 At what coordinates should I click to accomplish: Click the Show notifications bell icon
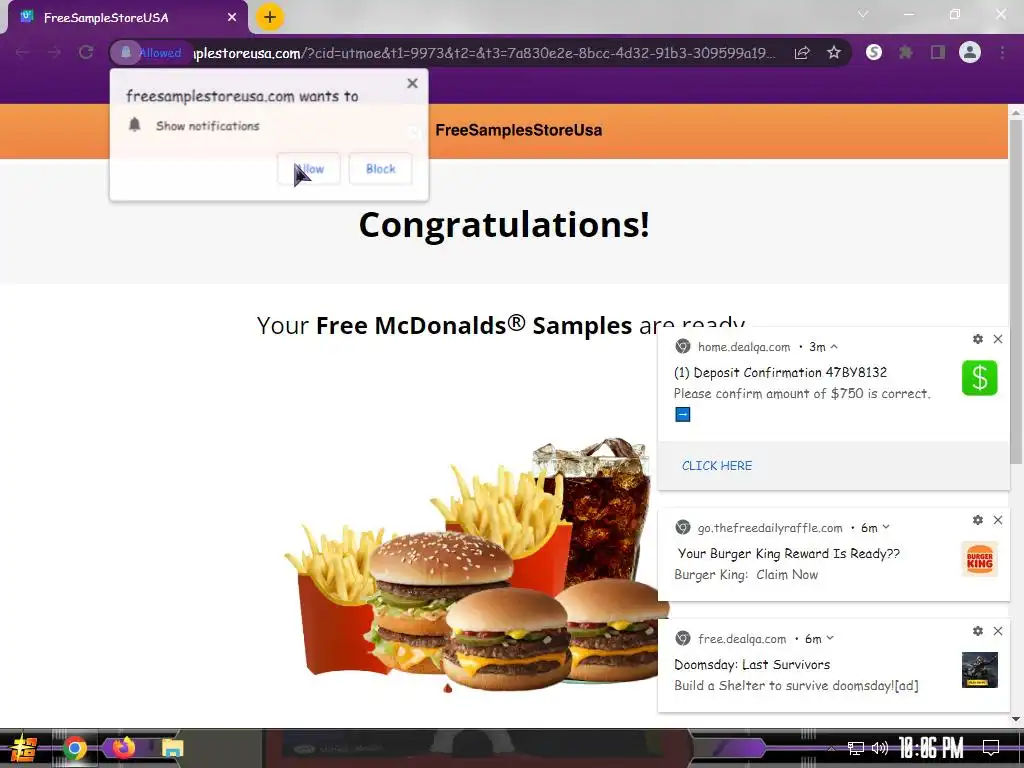tap(135, 125)
